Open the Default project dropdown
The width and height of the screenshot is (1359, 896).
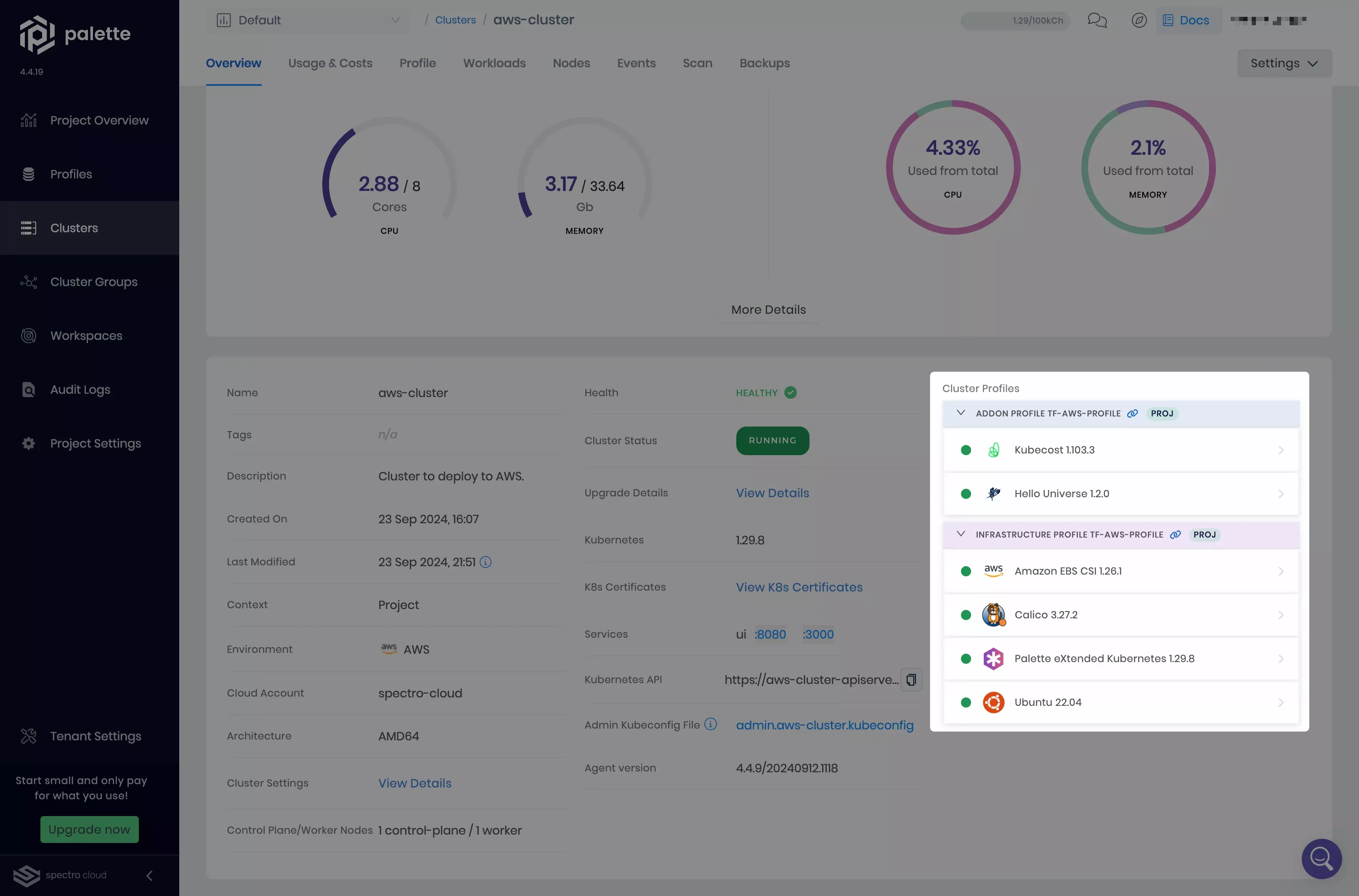pos(308,21)
